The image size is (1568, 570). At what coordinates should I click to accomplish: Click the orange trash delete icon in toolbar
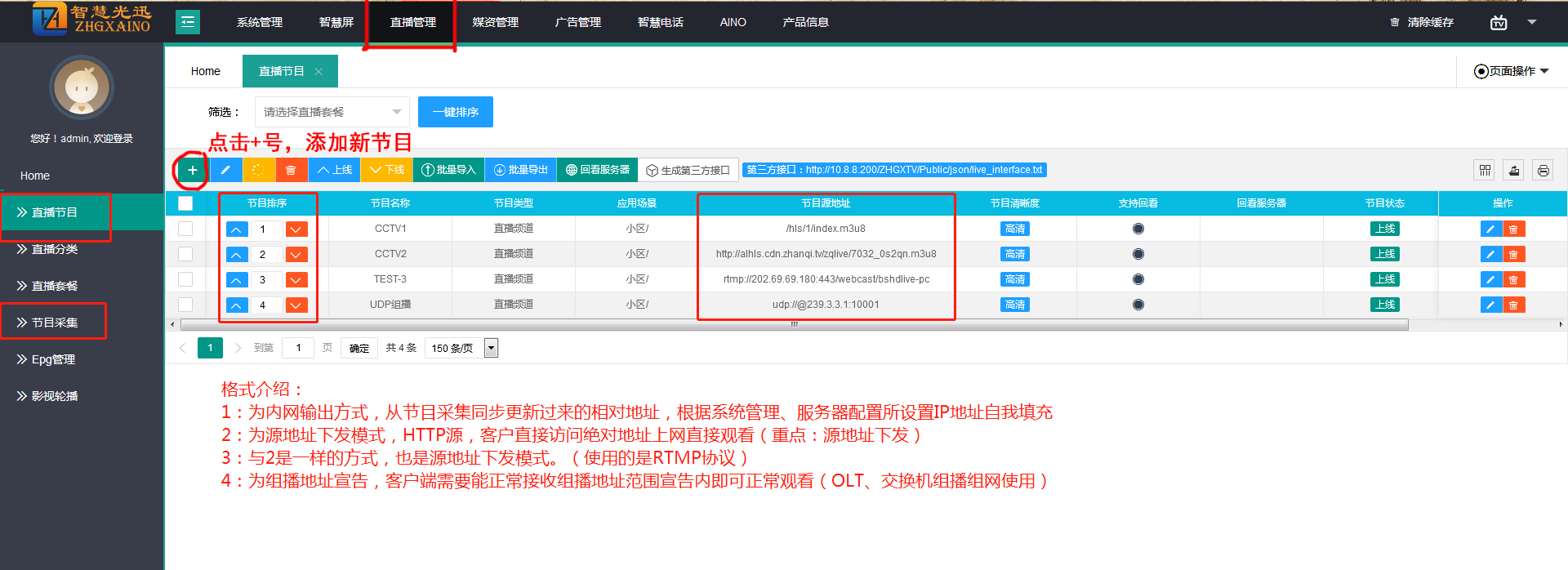pos(291,170)
